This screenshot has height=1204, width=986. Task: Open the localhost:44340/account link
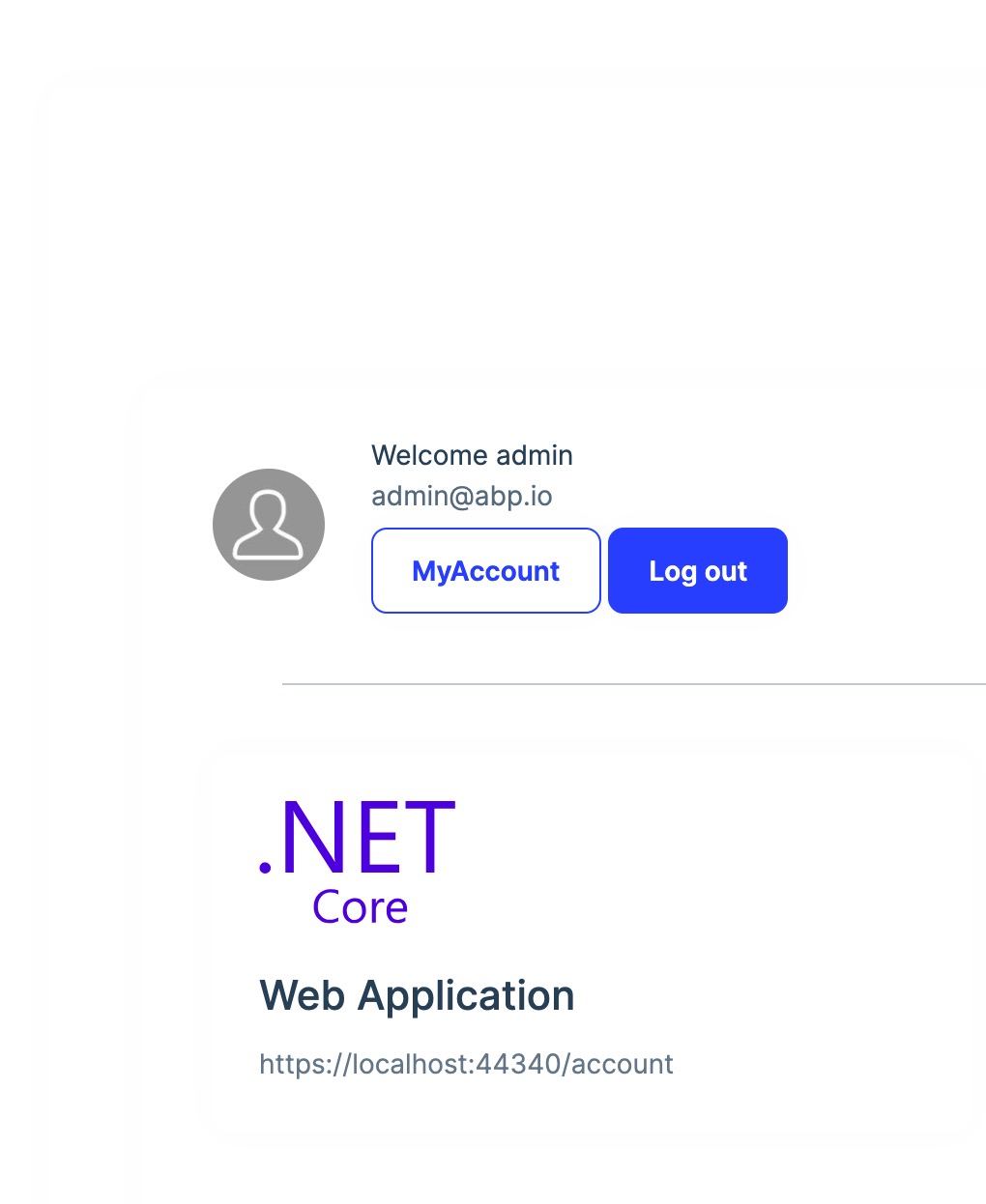pyautogui.click(x=466, y=1064)
